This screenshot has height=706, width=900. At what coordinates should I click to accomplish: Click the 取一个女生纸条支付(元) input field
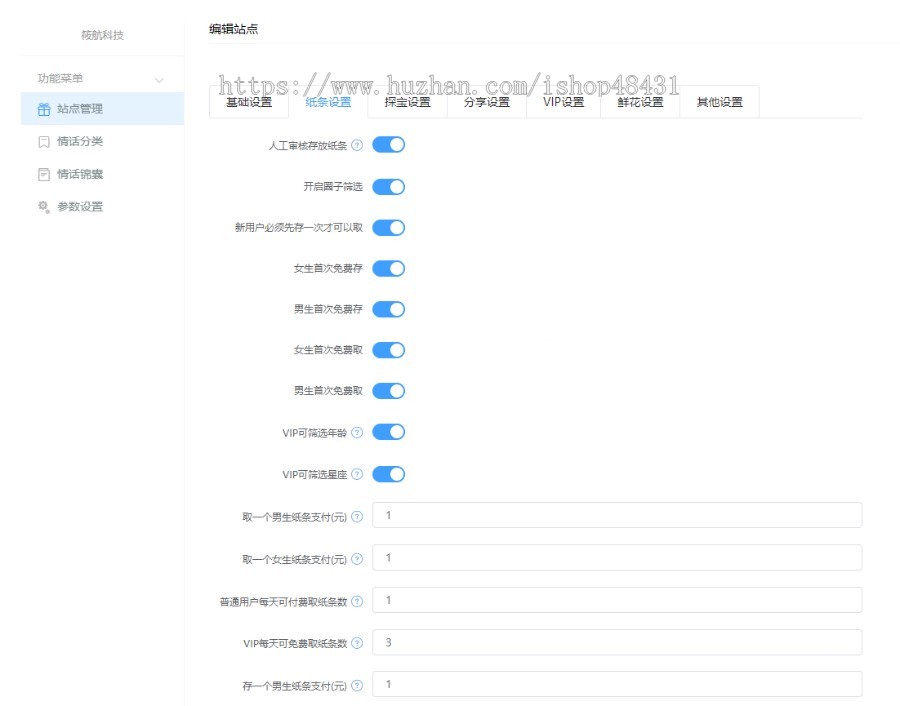point(617,557)
